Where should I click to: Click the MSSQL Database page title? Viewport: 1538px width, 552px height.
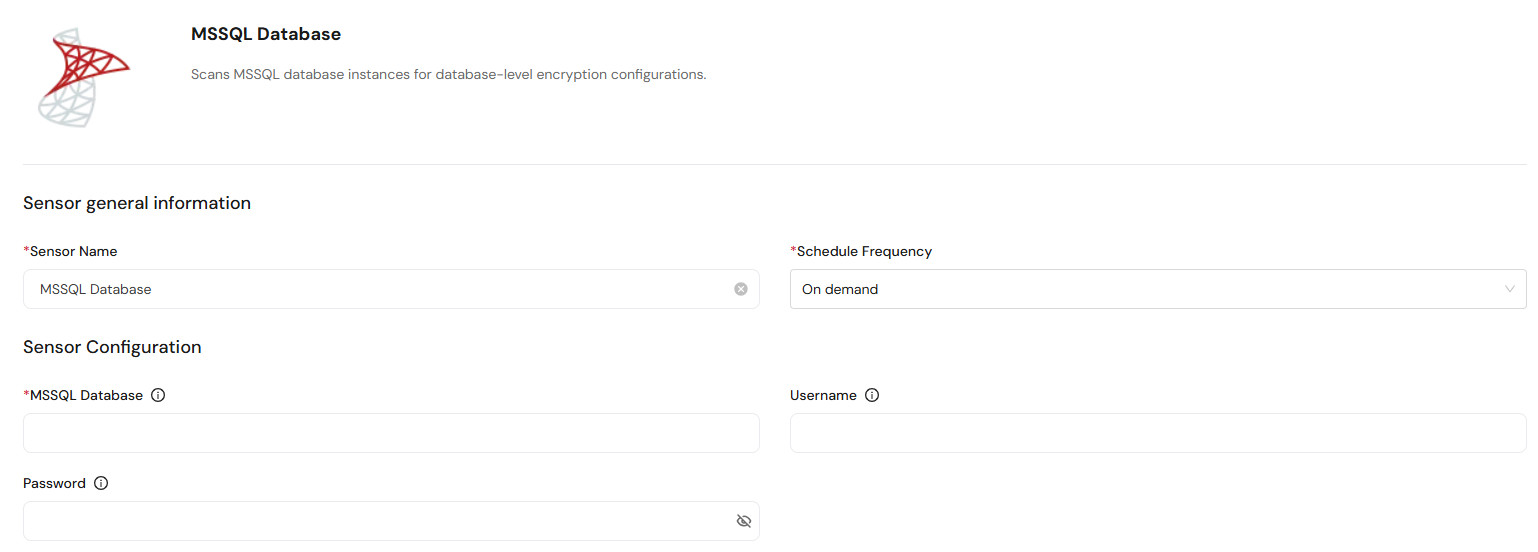266,34
